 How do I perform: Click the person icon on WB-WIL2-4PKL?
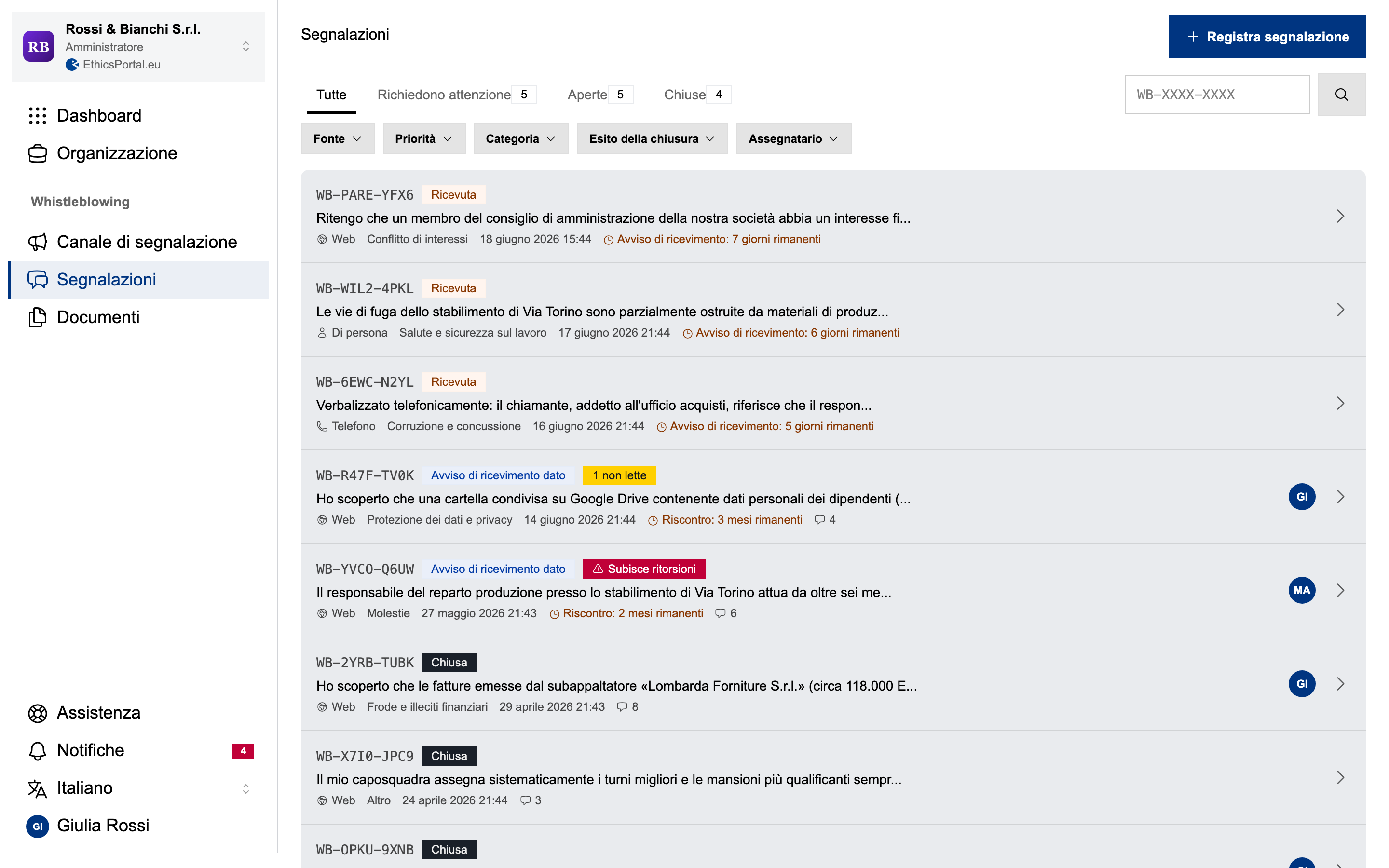click(x=322, y=333)
